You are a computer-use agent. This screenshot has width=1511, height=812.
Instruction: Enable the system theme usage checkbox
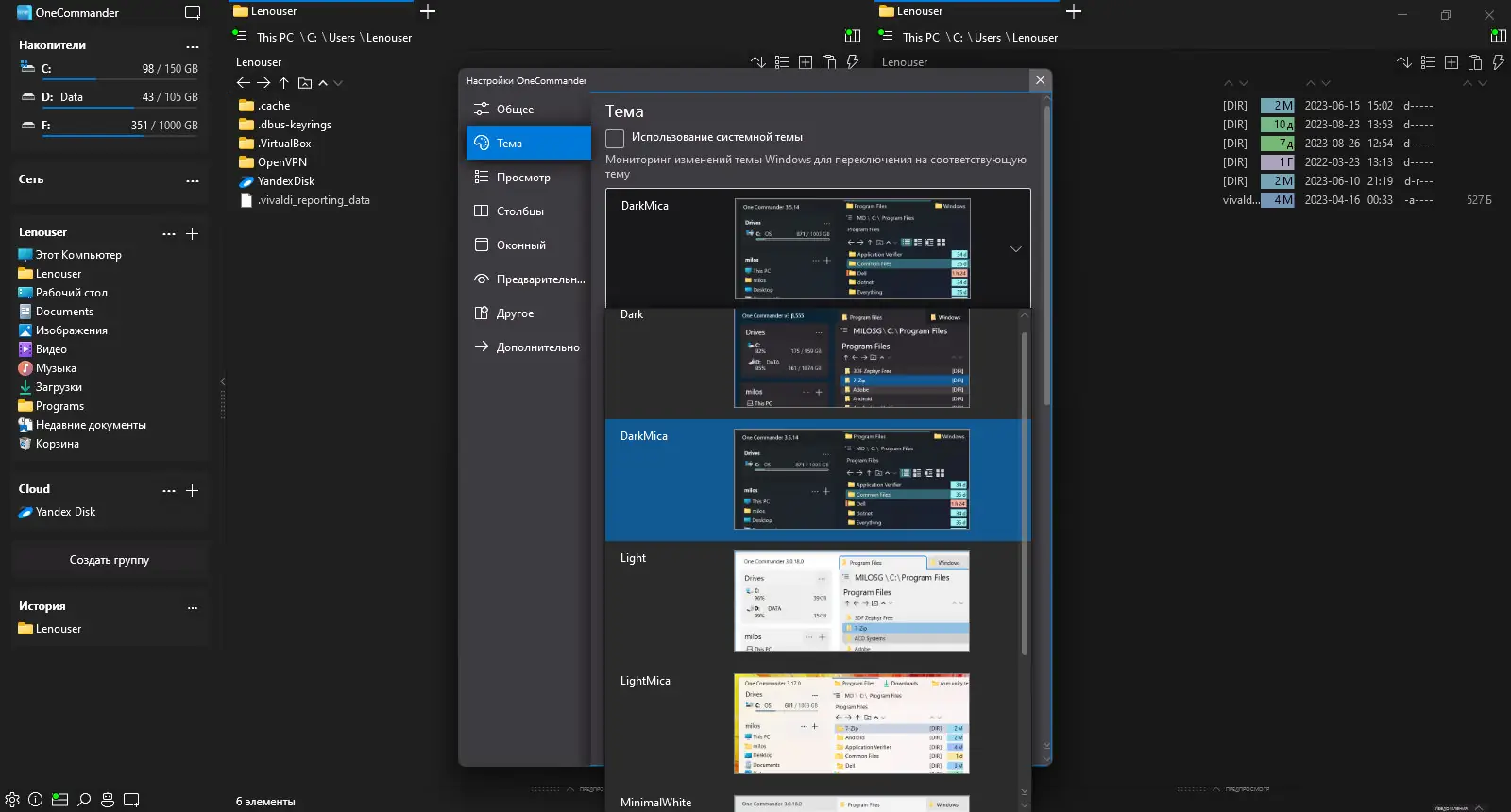(x=615, y=138)
